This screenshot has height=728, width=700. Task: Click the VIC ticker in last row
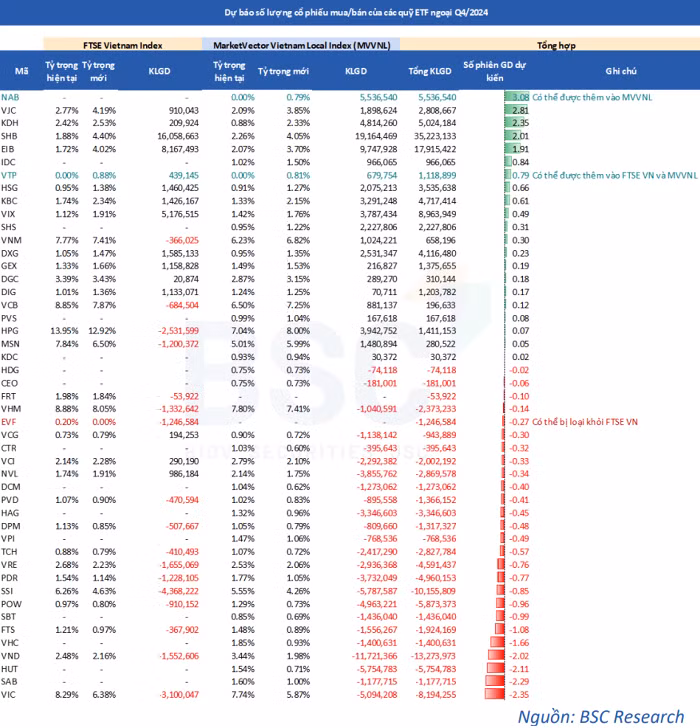click(x=10, y=694)
